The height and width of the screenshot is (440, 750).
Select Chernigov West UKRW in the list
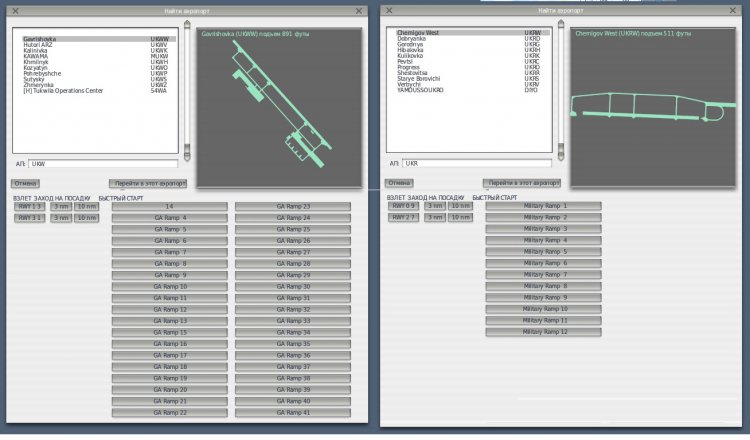[473, 33]
